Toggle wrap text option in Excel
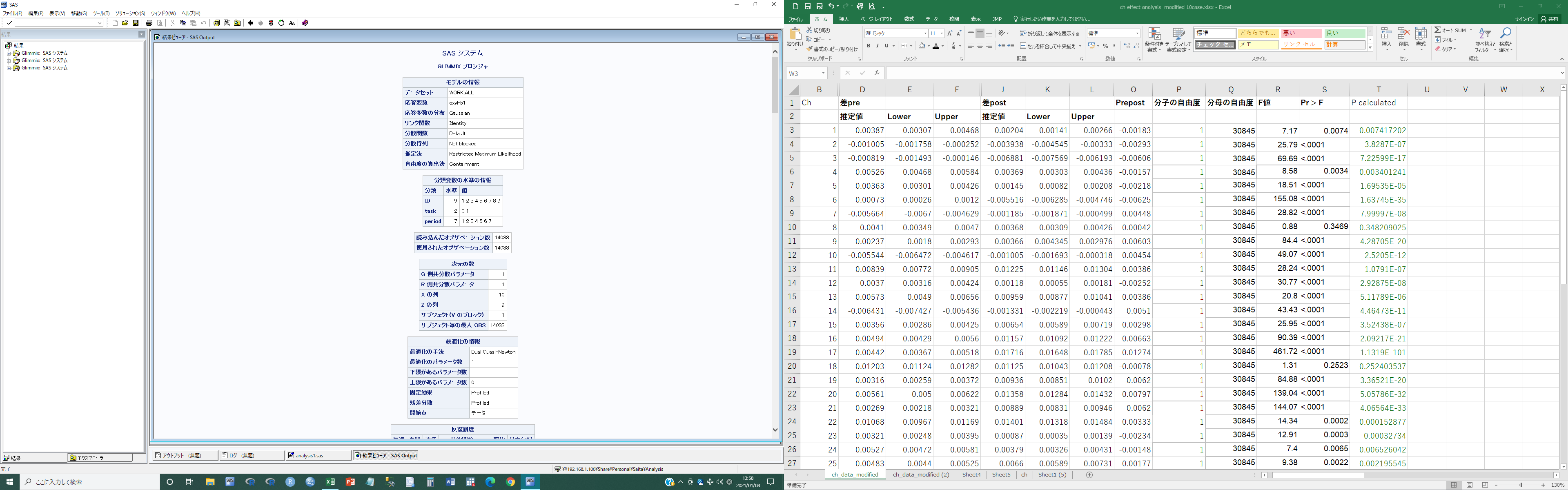This screenshot has height=490, width=1568. pos(1049,33)
